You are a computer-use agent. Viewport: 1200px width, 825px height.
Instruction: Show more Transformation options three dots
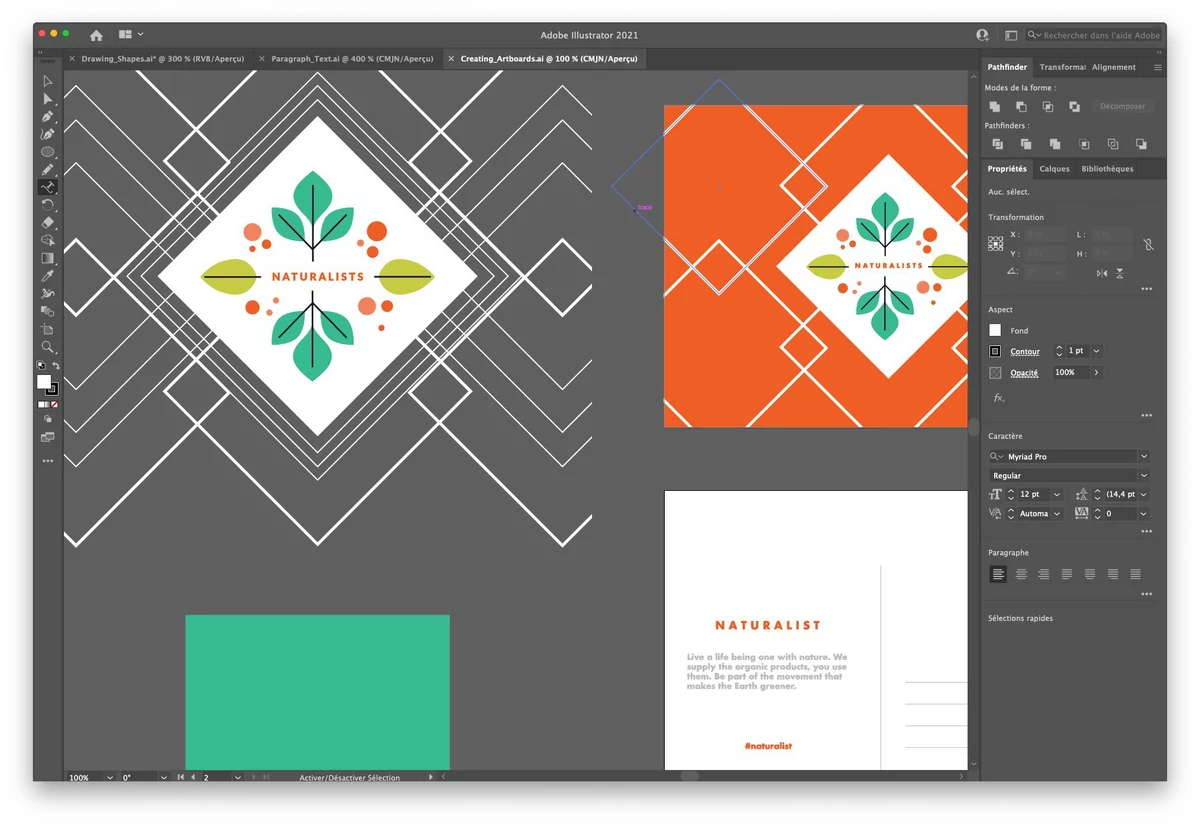coord(1146,289)
